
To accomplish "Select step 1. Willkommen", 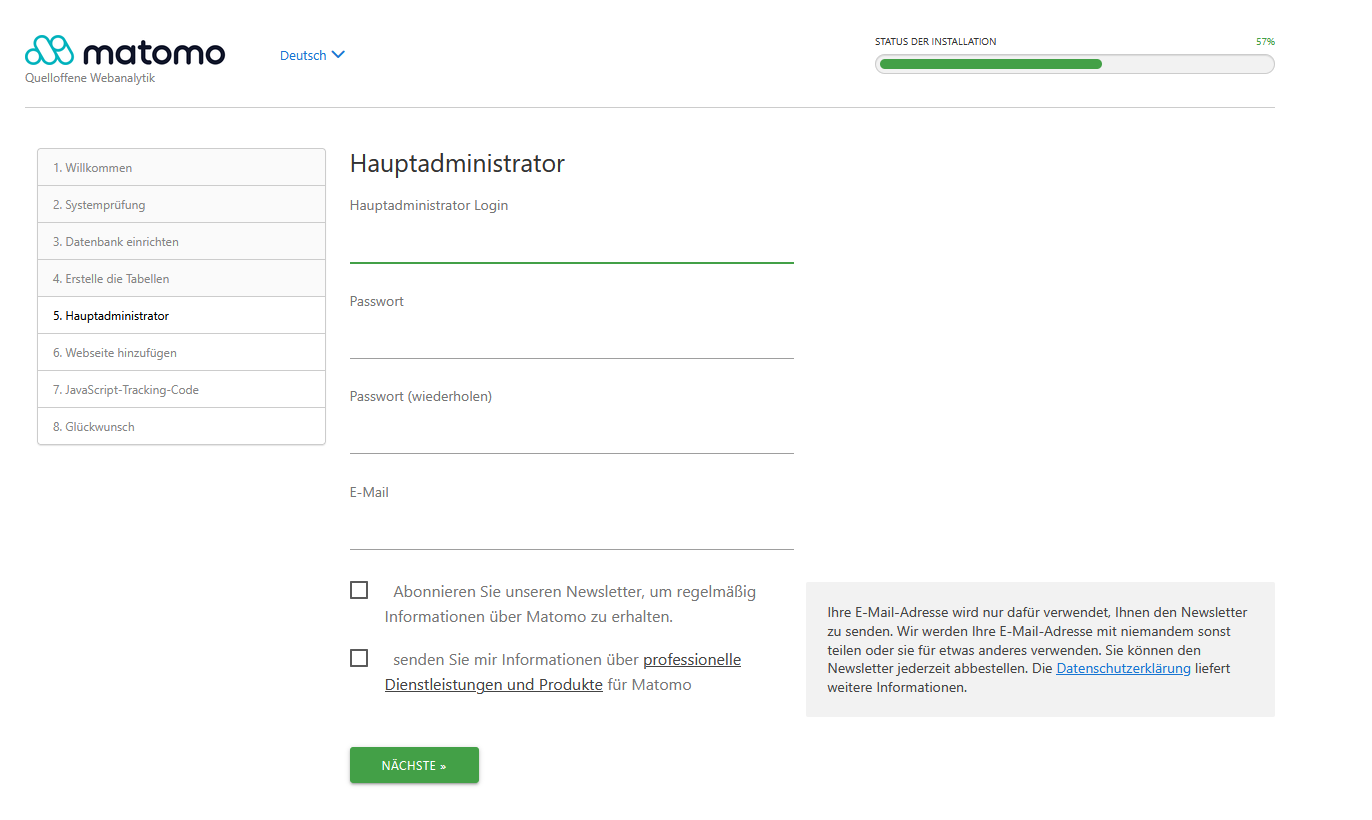I will click(181, 167).
